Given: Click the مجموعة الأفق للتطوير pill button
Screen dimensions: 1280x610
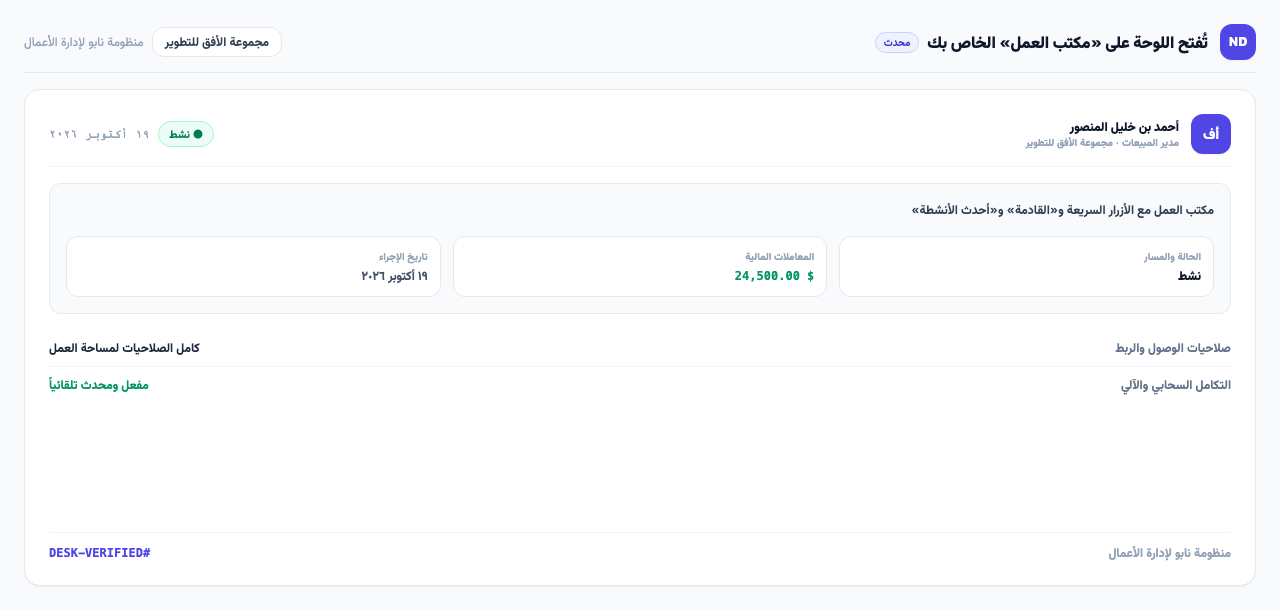Looking at the screenshot, I should click(217, 42).
